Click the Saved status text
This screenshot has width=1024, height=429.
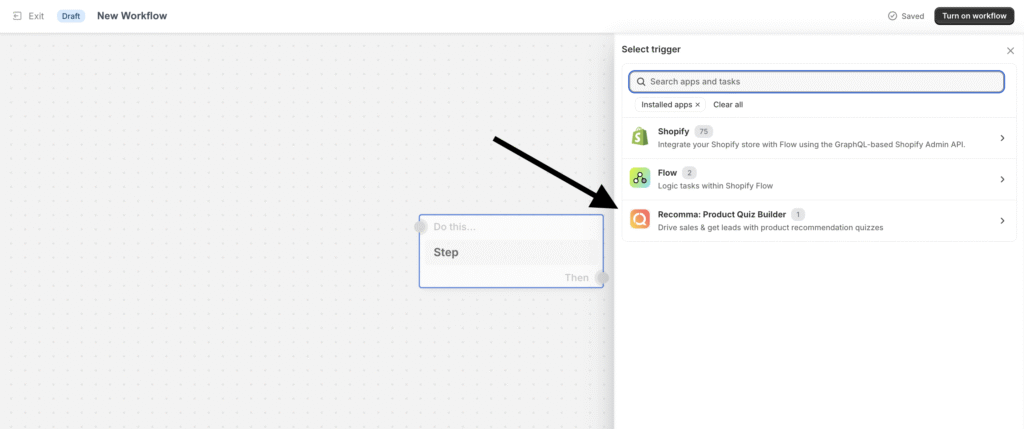912,16
